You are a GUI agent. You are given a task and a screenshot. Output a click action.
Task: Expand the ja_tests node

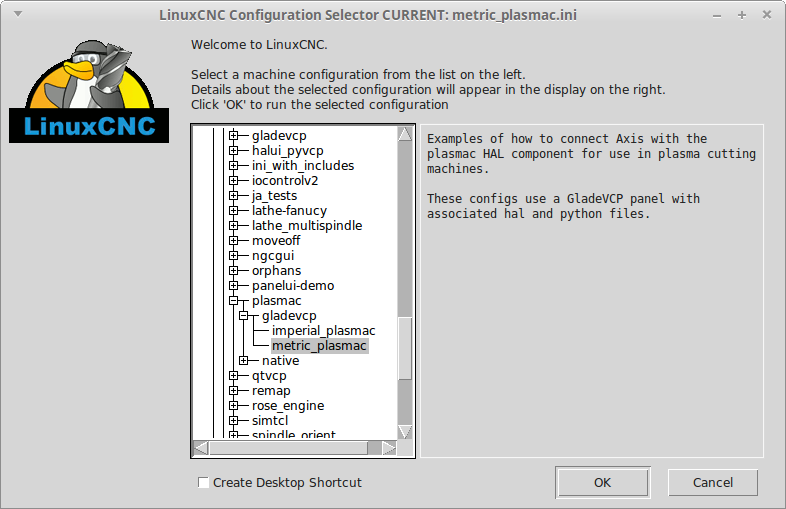234,196
